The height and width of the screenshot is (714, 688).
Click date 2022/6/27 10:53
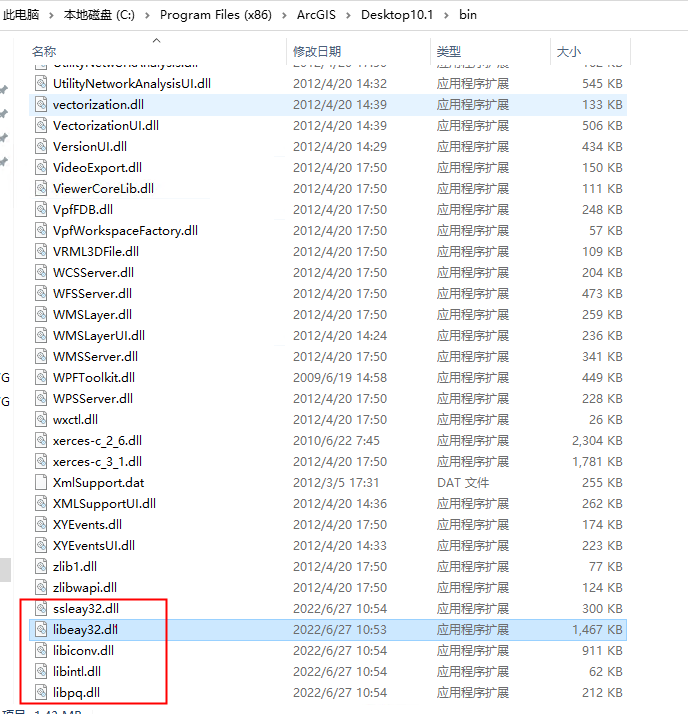(340, 629)
